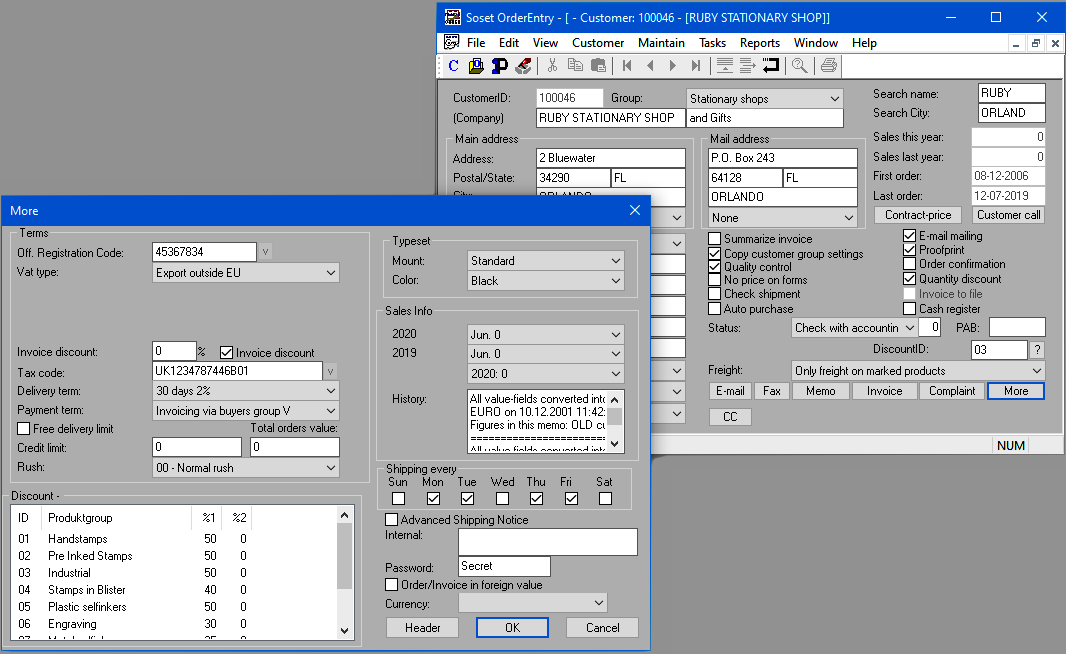Tick the Advanced Shipping Notice checkbox

tap(392, 520)
